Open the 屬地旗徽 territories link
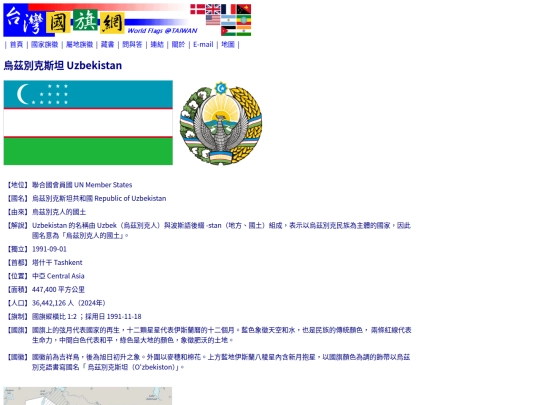Image resolution: width=540 pixels, height=405 pixels. pos(79,44)
